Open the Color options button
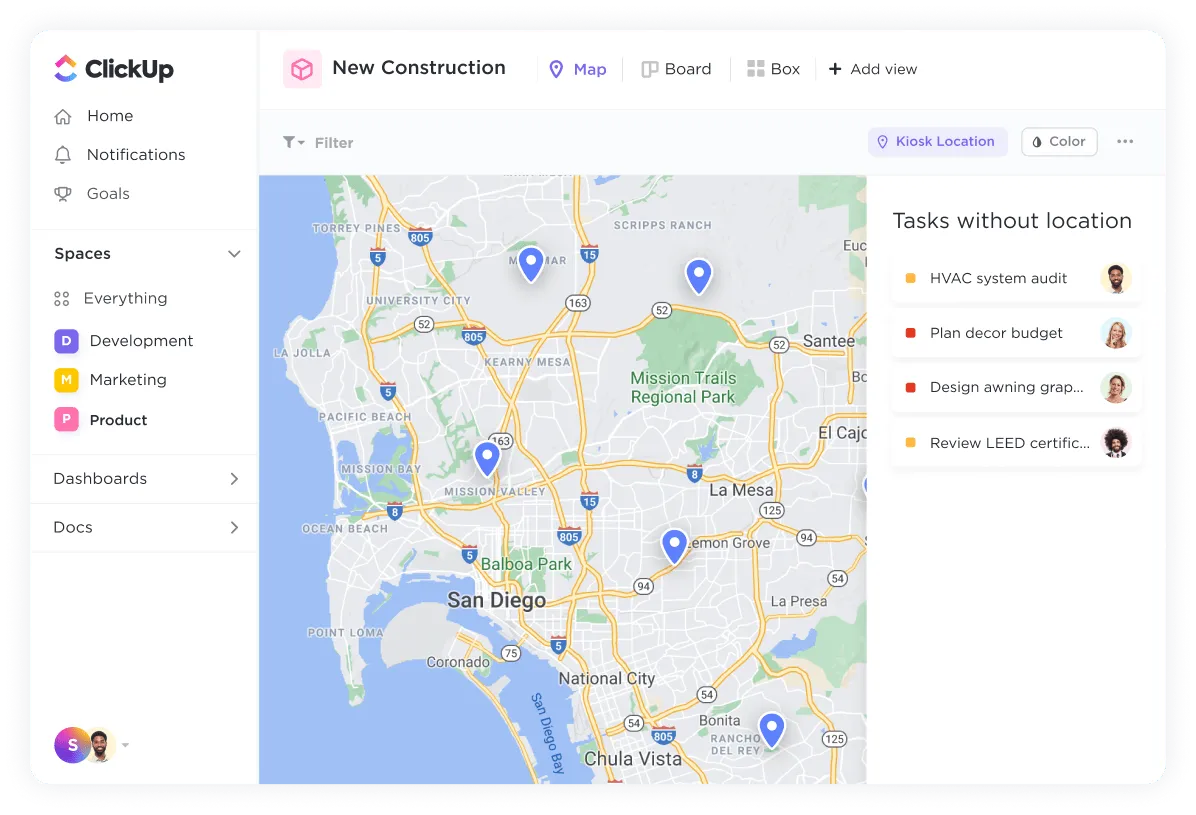This screenshot has height=815, width=1196. click(x=1059, y=142)
